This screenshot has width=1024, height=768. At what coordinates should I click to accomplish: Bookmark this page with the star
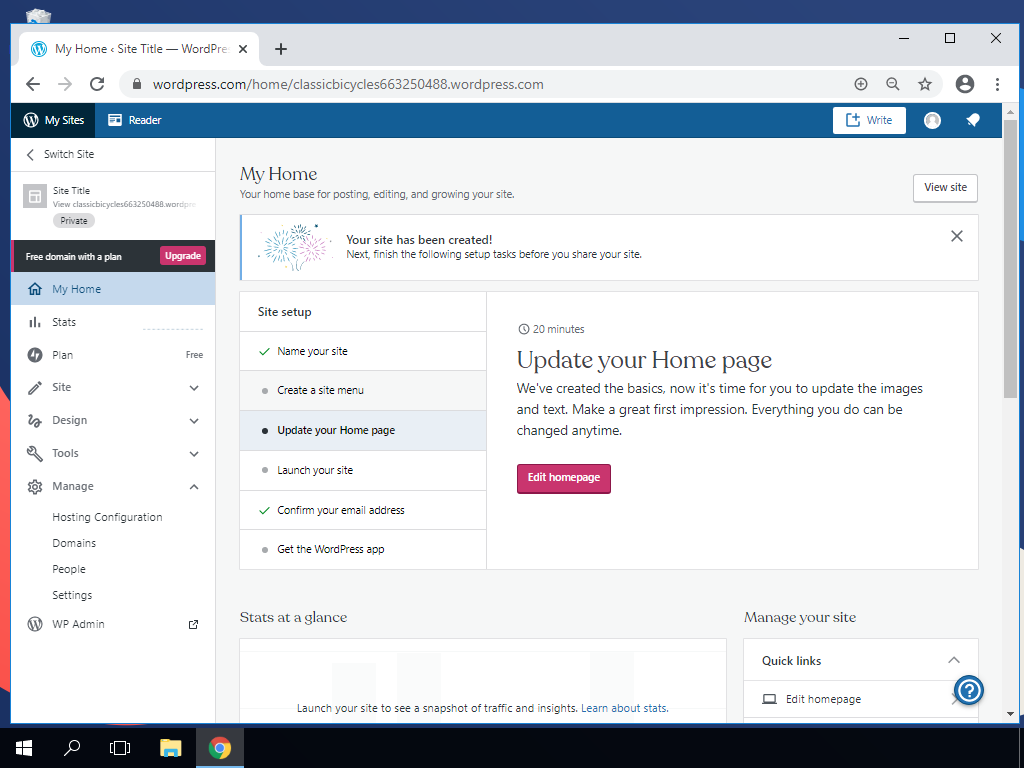pyautogui.click(x=925, y=84)
